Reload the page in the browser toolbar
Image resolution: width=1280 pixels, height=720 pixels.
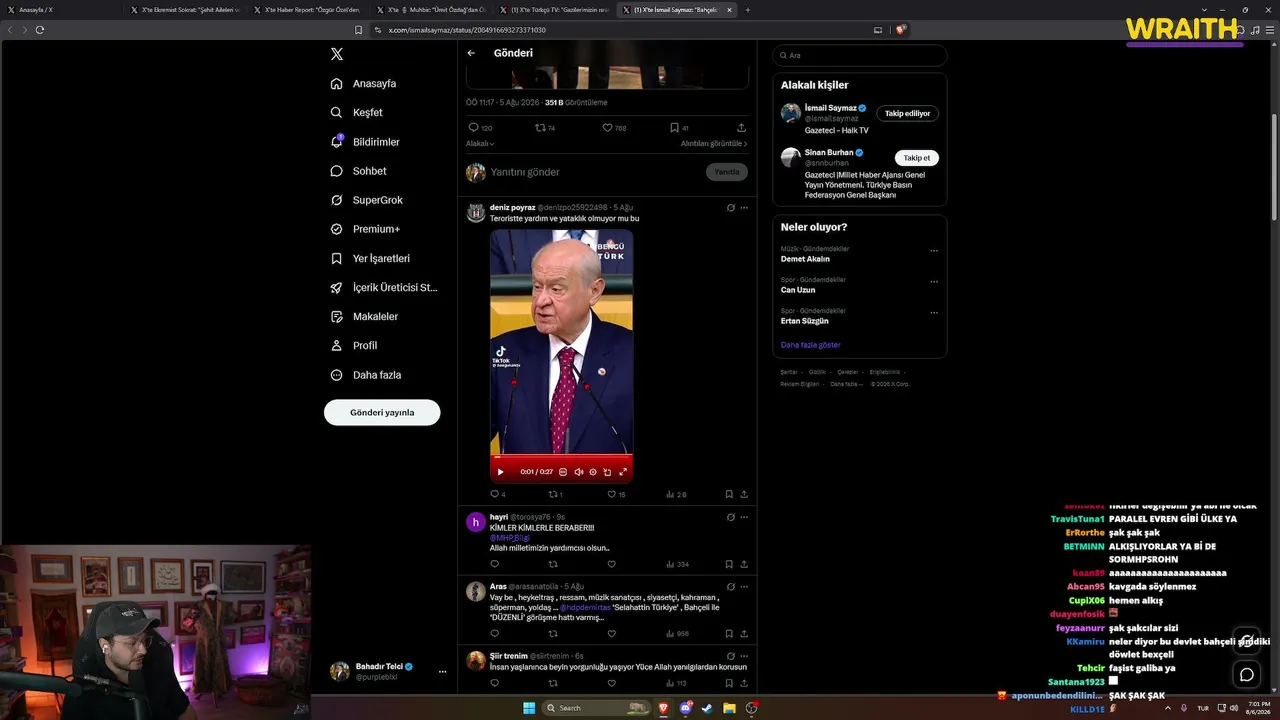[40, 30]
